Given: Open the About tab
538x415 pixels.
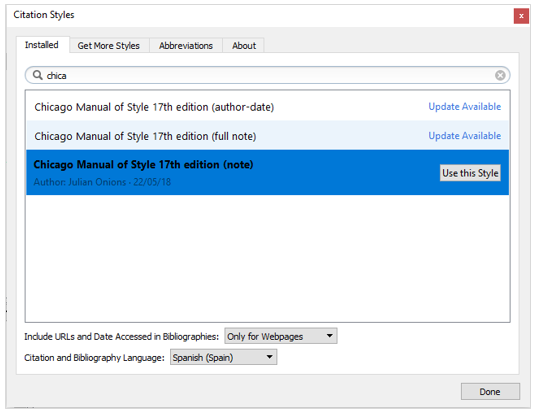Looking at the screenshot, I should [x=244, y=46].
